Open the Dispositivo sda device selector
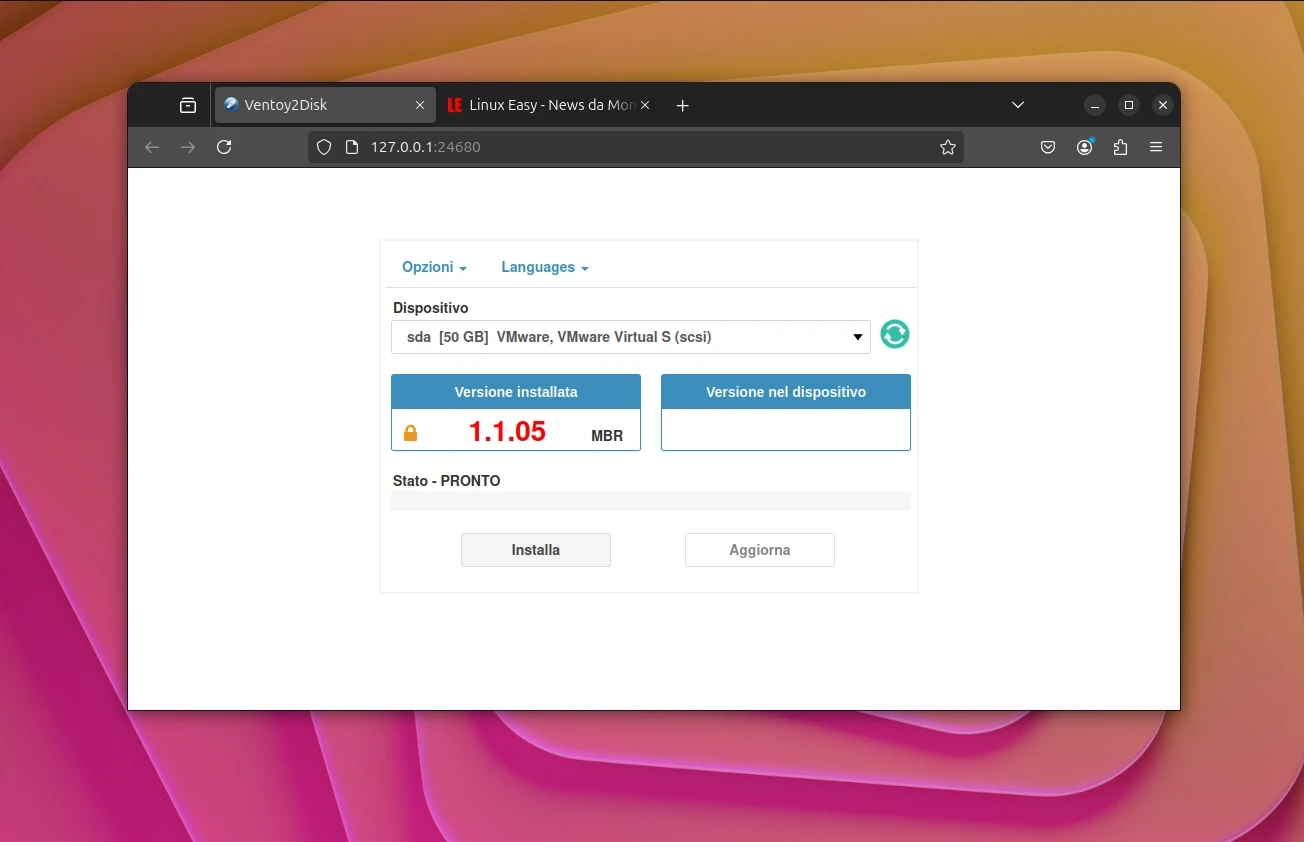The height and width of the screenshot is (842, 1304). point(630,337)
